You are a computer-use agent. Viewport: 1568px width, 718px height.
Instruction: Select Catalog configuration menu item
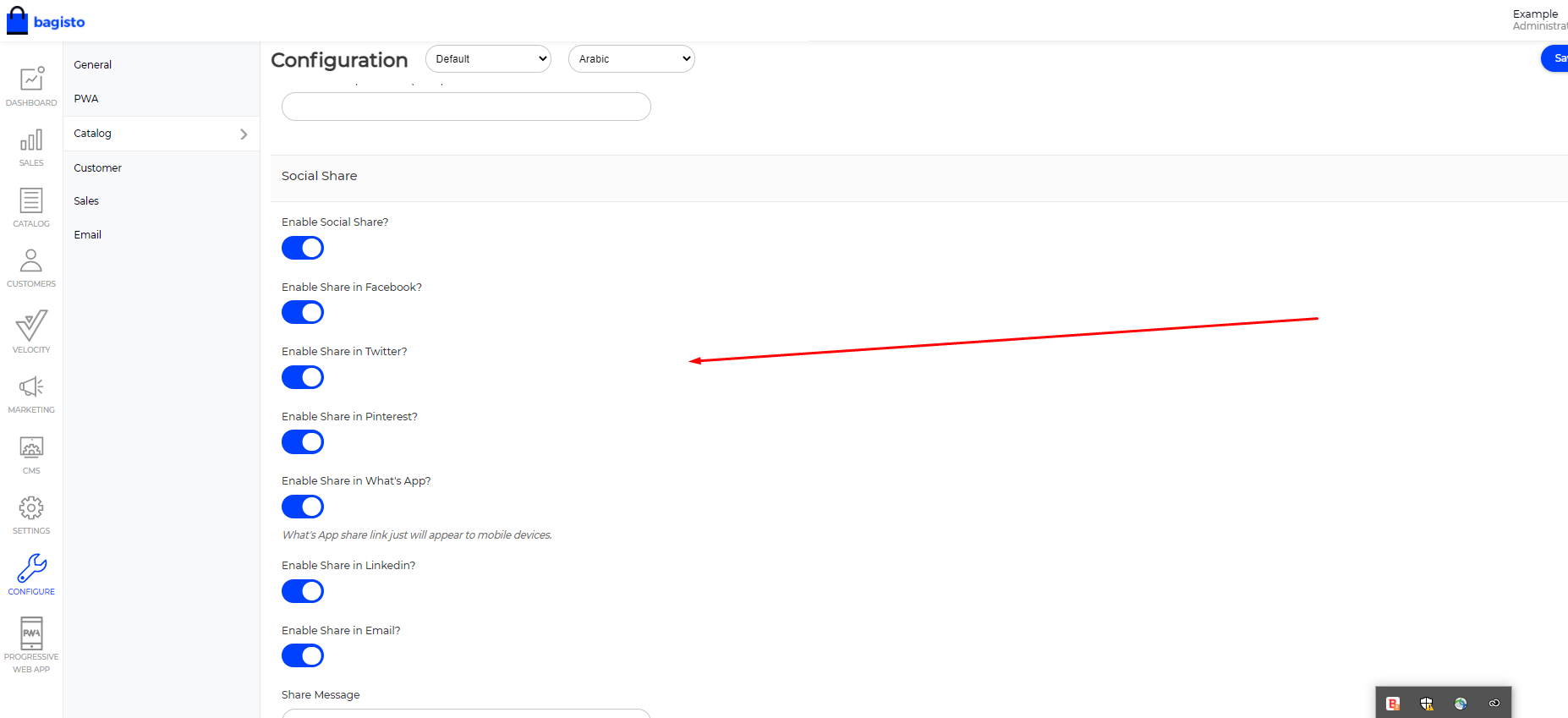point(161,134)
